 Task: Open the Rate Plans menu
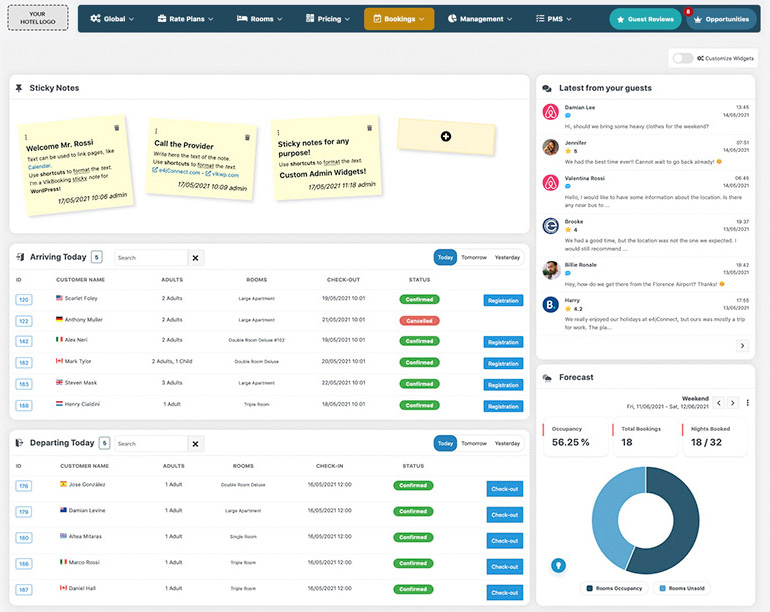[x=185, y=19]
